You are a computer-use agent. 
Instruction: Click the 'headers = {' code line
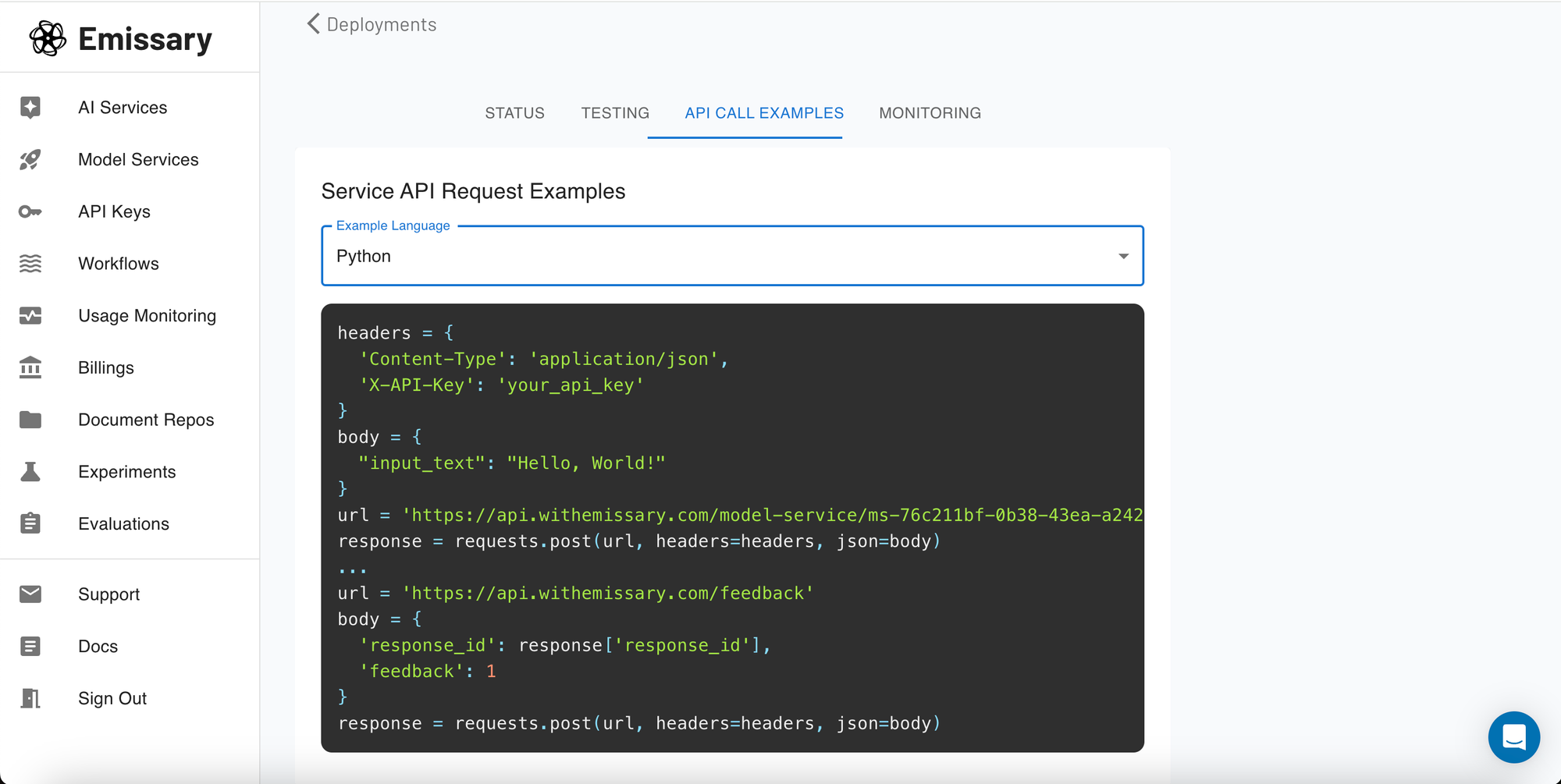395,332
